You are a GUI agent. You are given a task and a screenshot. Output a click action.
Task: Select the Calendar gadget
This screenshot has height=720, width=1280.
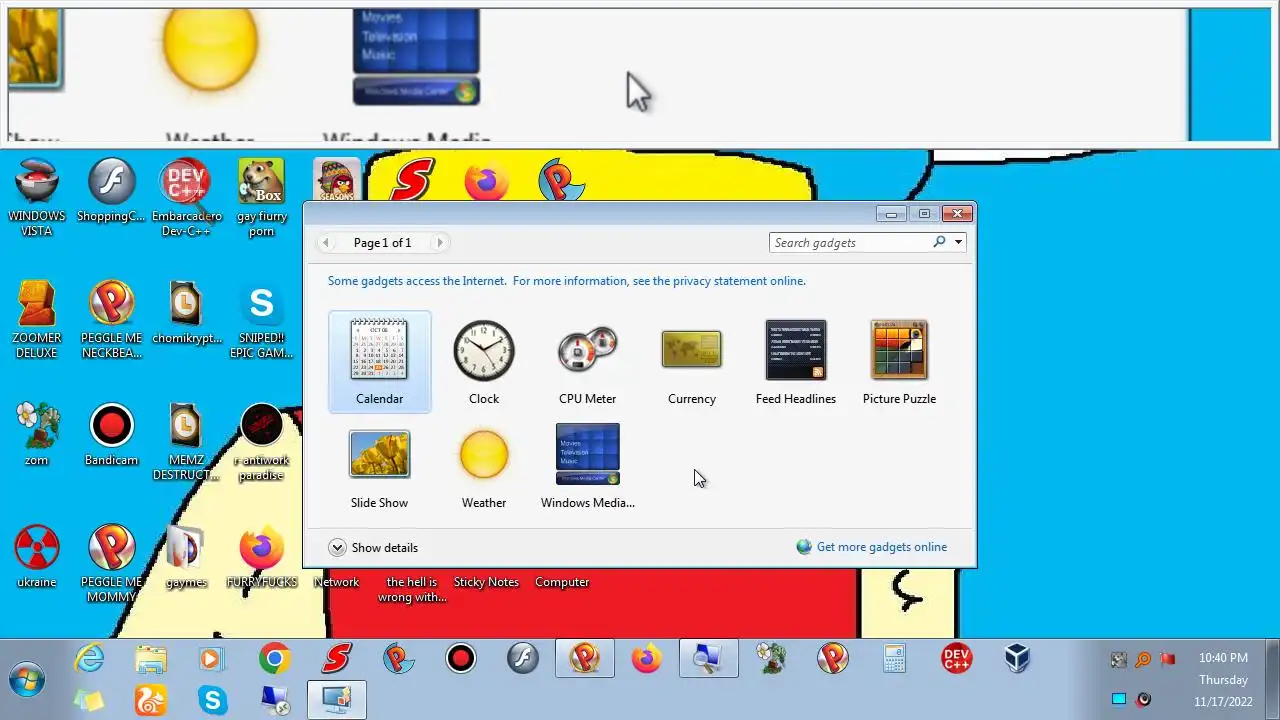coord(379,361)
